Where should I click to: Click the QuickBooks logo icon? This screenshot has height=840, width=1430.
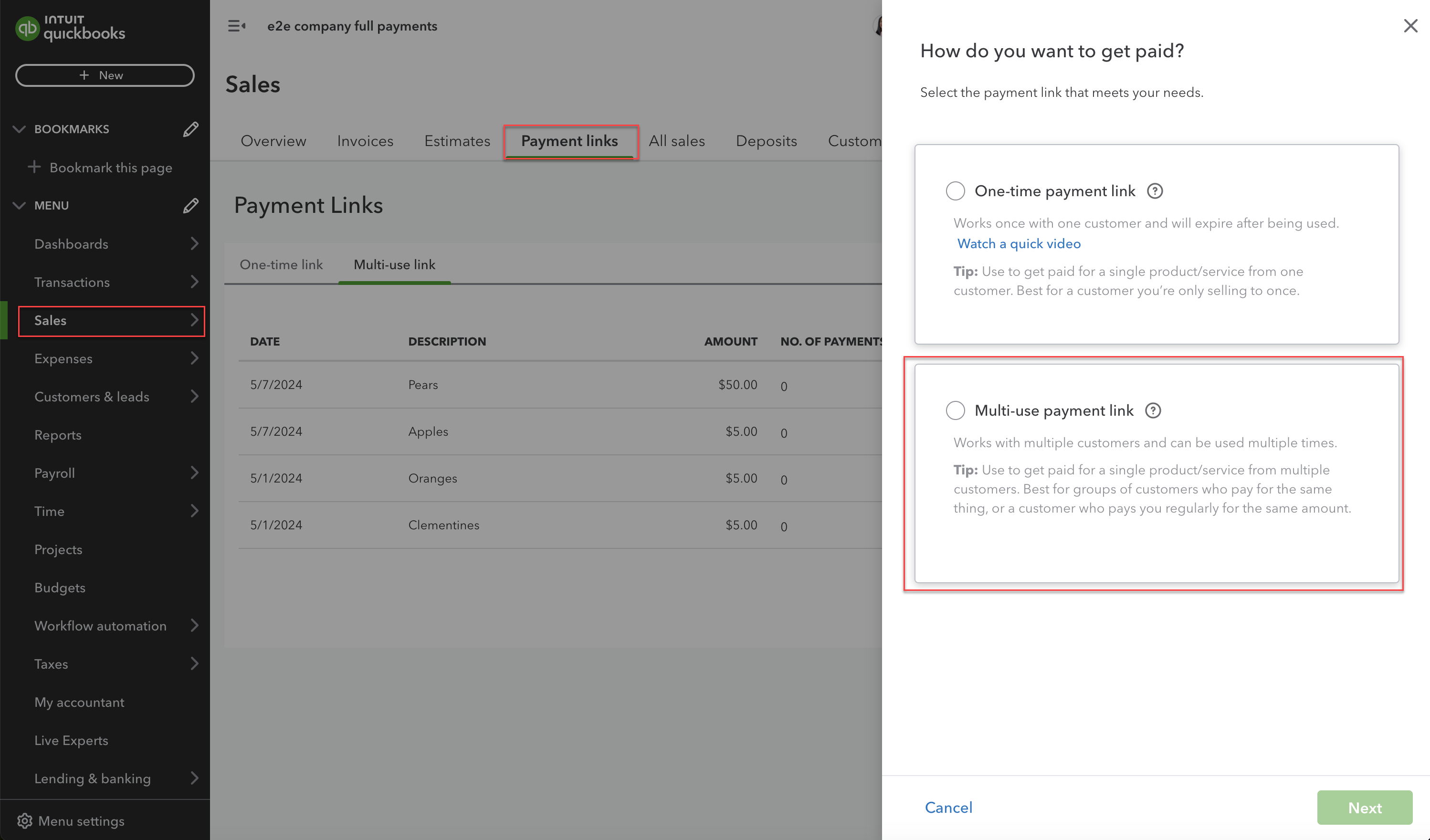[x=27, y=28]
